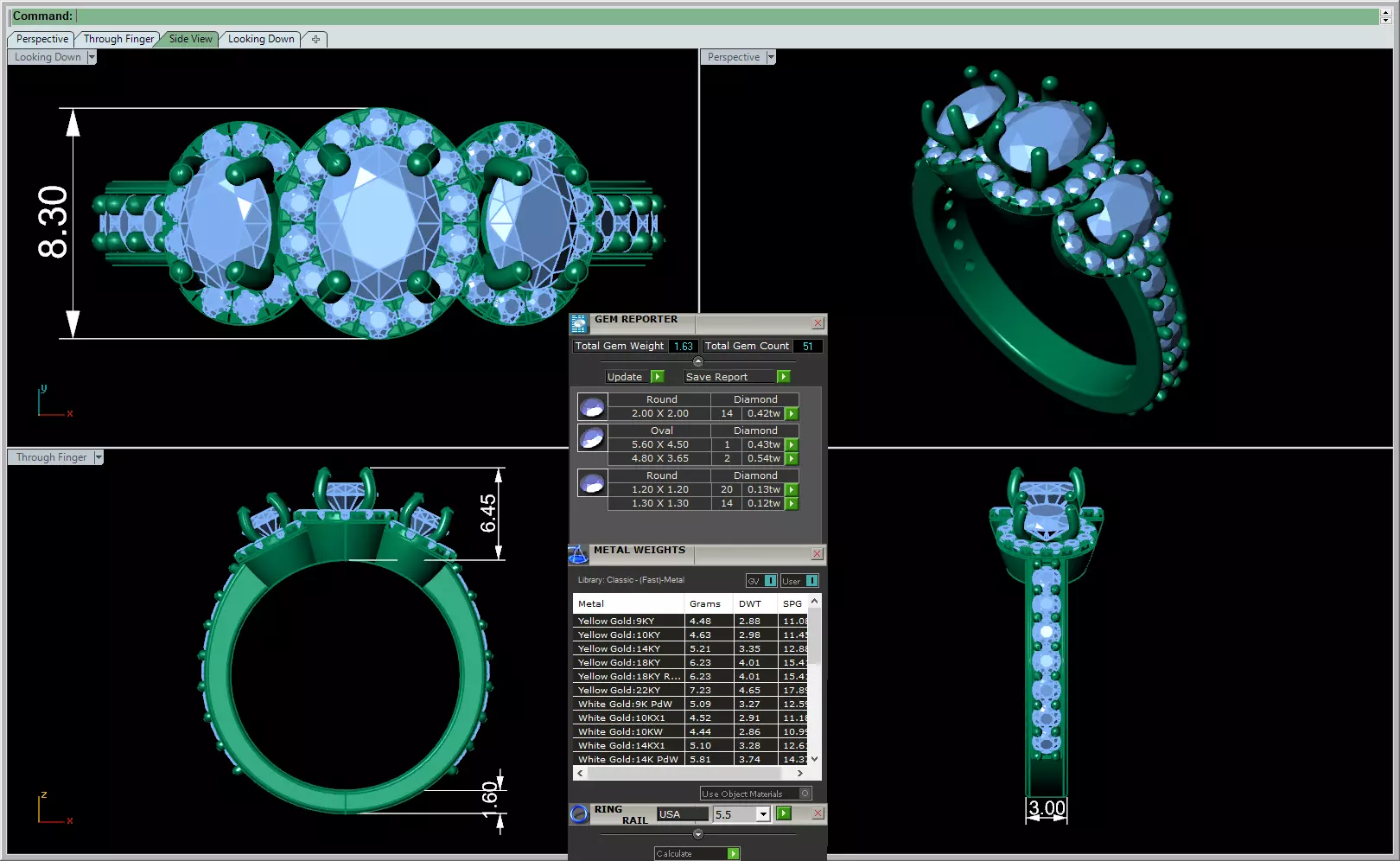The image size is (1400, 861).
Task: Switch to the Looking Down tab
Action: pos(261,39)
